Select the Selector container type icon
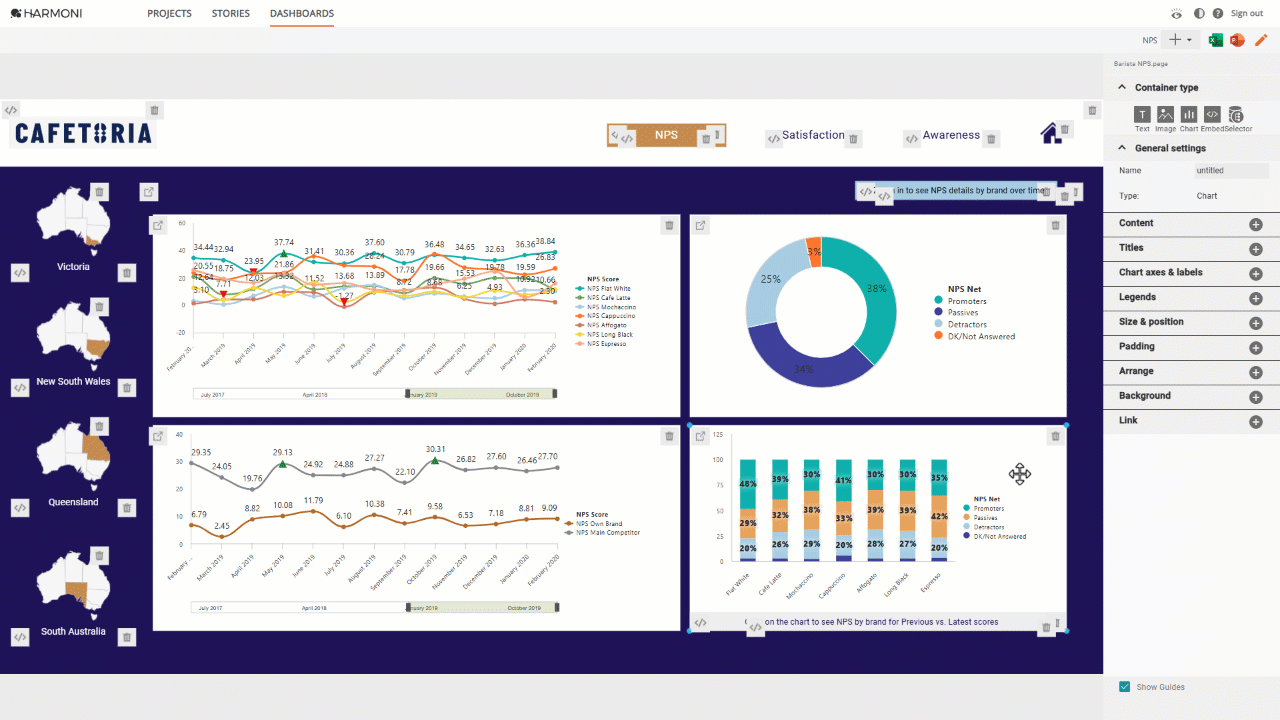 (1236, 114)
